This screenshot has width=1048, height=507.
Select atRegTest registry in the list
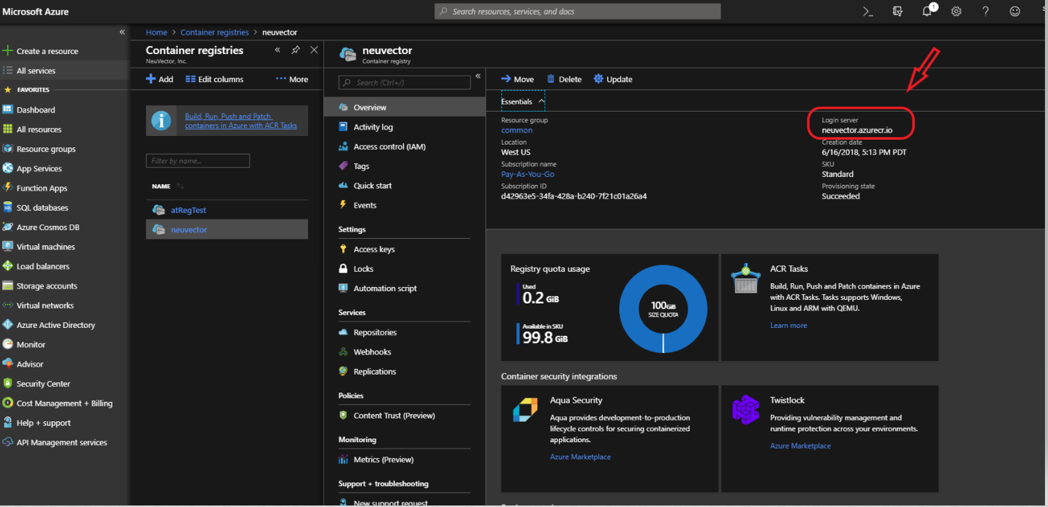tap(188, 210)
